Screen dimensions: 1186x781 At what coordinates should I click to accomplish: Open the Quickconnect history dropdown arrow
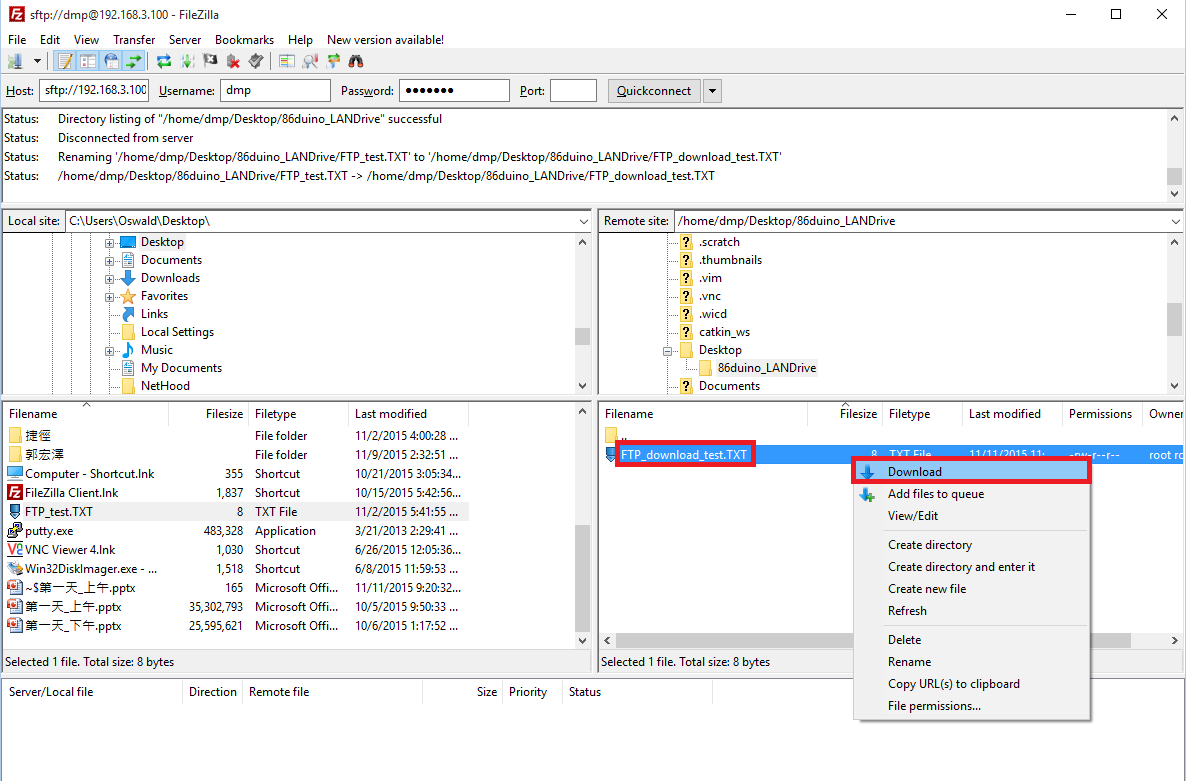point(712,91)
